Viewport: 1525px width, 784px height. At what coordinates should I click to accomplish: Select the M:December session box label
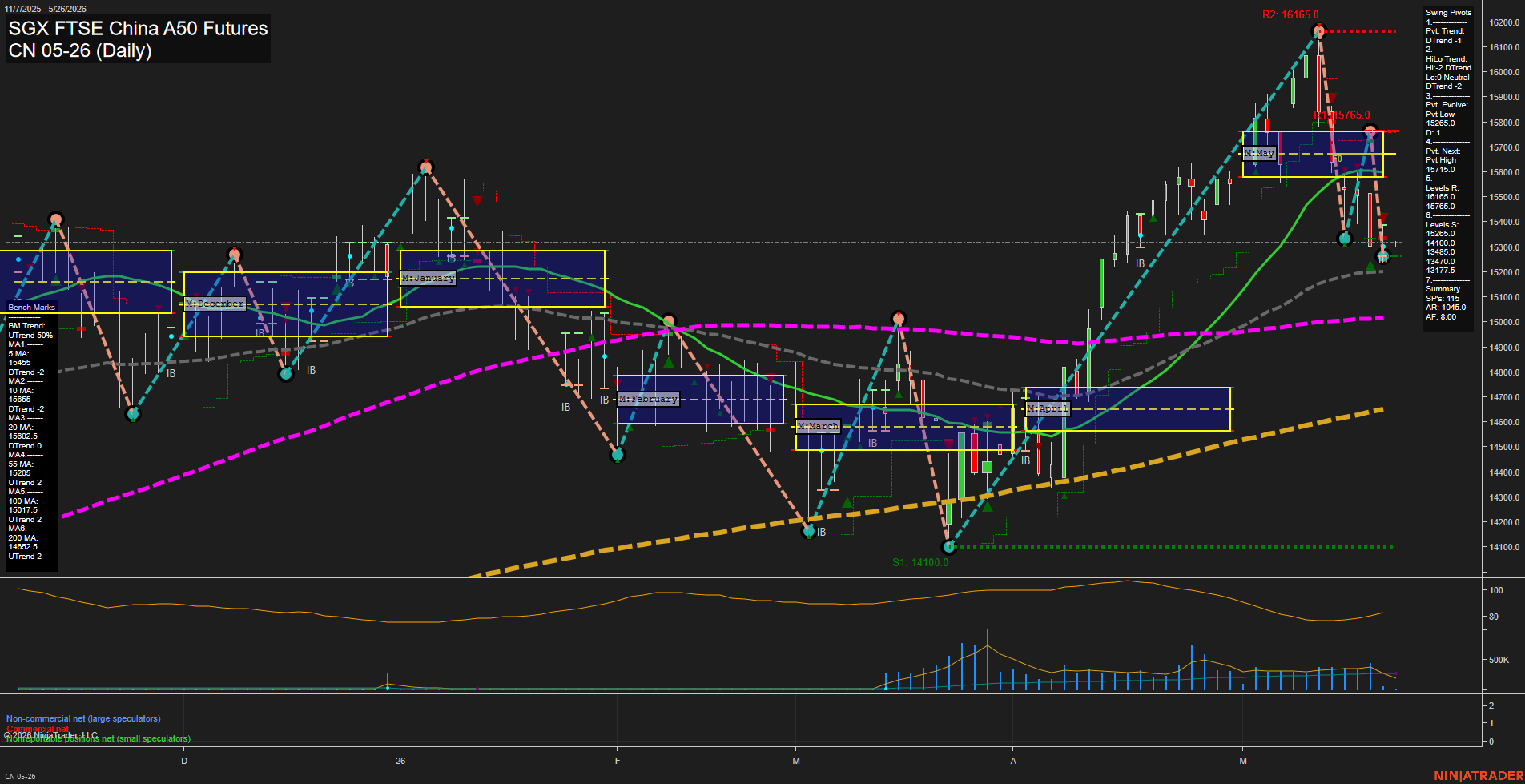215,304
